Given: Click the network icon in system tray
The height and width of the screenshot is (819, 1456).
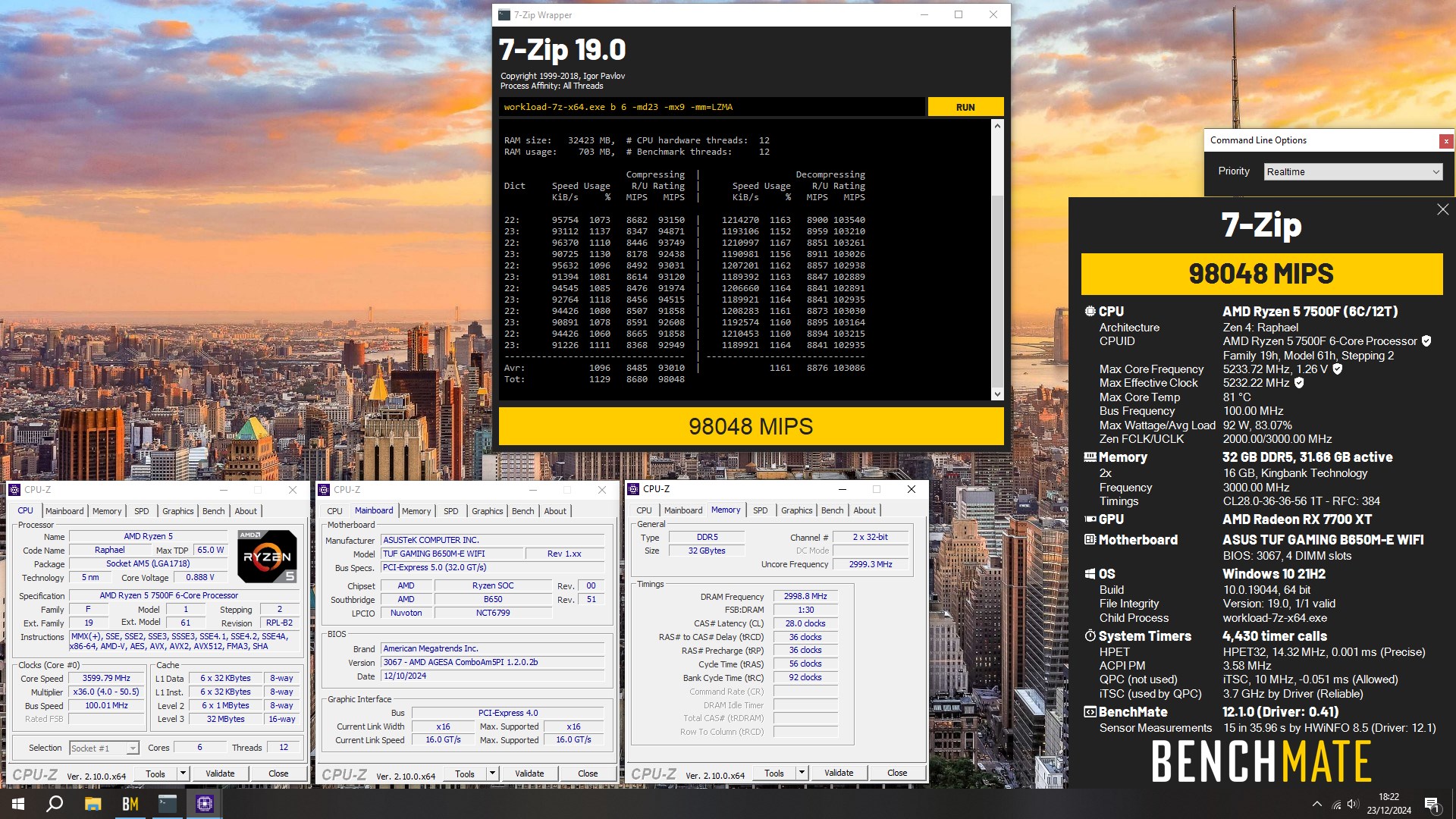Looking at the screenshot, I should (1336, 804).
